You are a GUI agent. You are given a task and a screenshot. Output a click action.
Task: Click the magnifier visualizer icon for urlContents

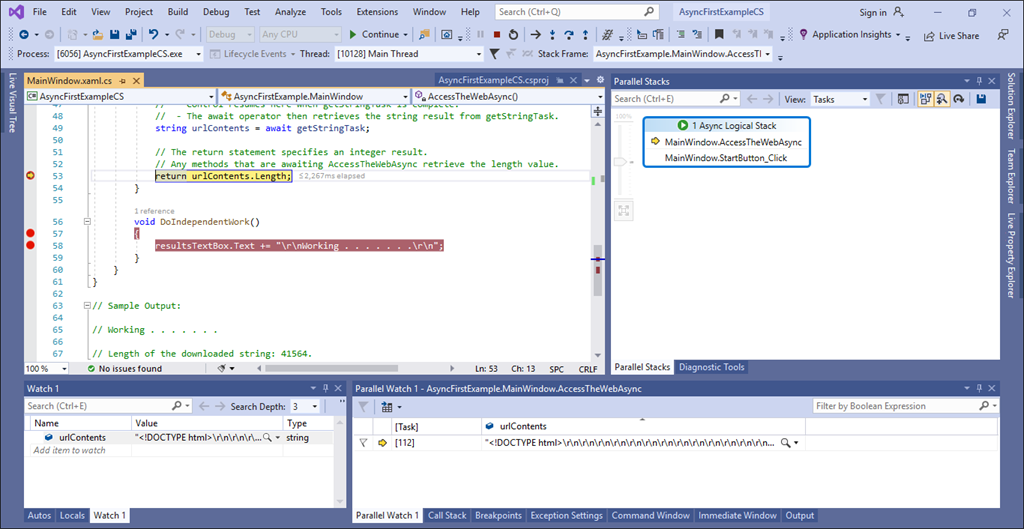pyautogui.click(x=267, y=438)
